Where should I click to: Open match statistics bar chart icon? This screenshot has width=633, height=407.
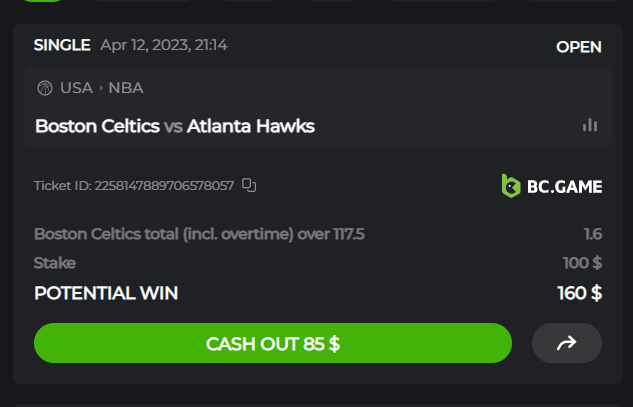590,125
